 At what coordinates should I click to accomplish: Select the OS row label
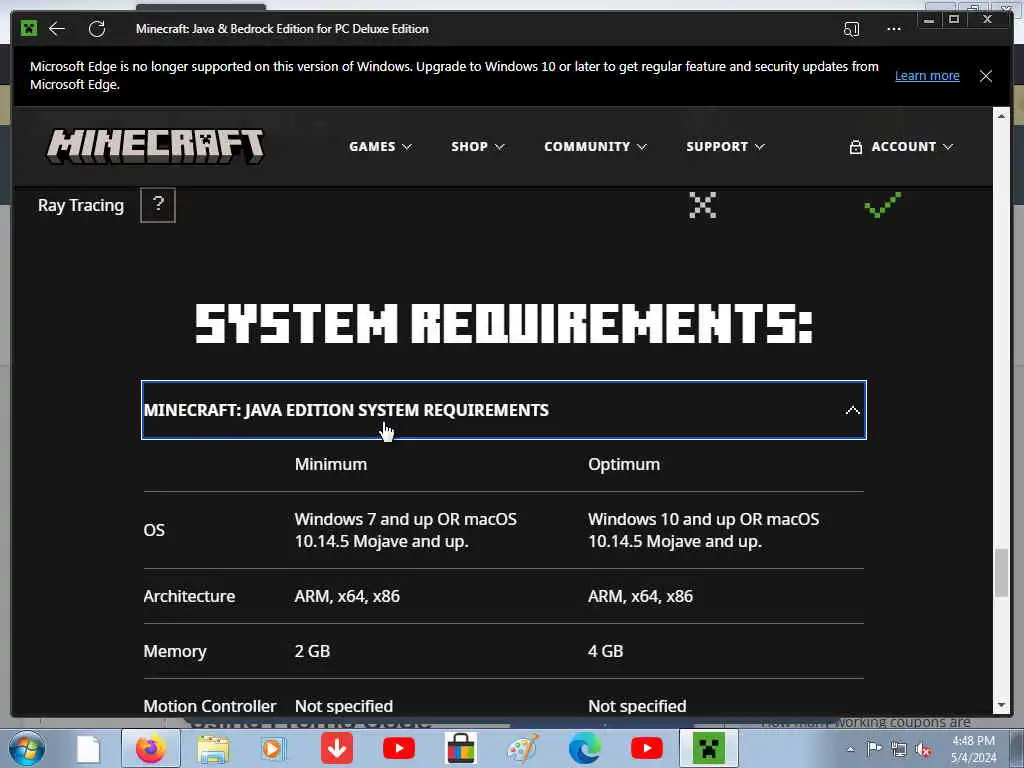point(154,530)
